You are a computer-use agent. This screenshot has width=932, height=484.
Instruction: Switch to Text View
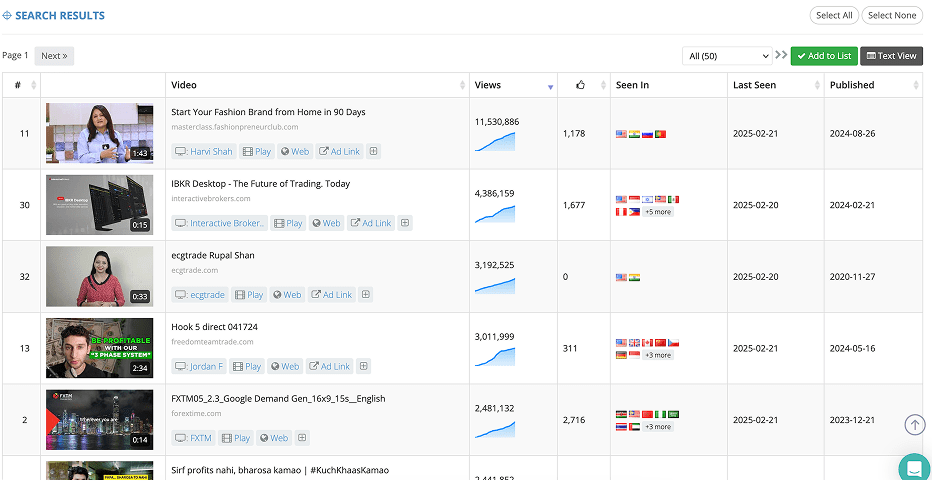click(892, 56)
